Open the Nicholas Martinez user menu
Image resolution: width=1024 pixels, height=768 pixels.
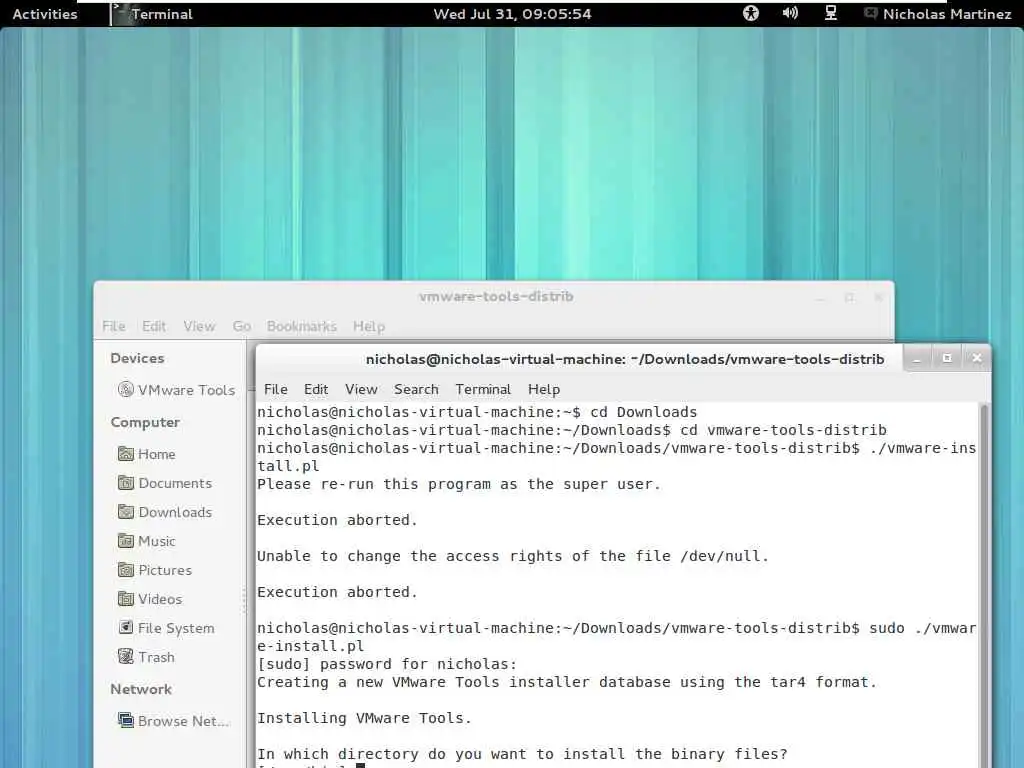coord(947,14)
